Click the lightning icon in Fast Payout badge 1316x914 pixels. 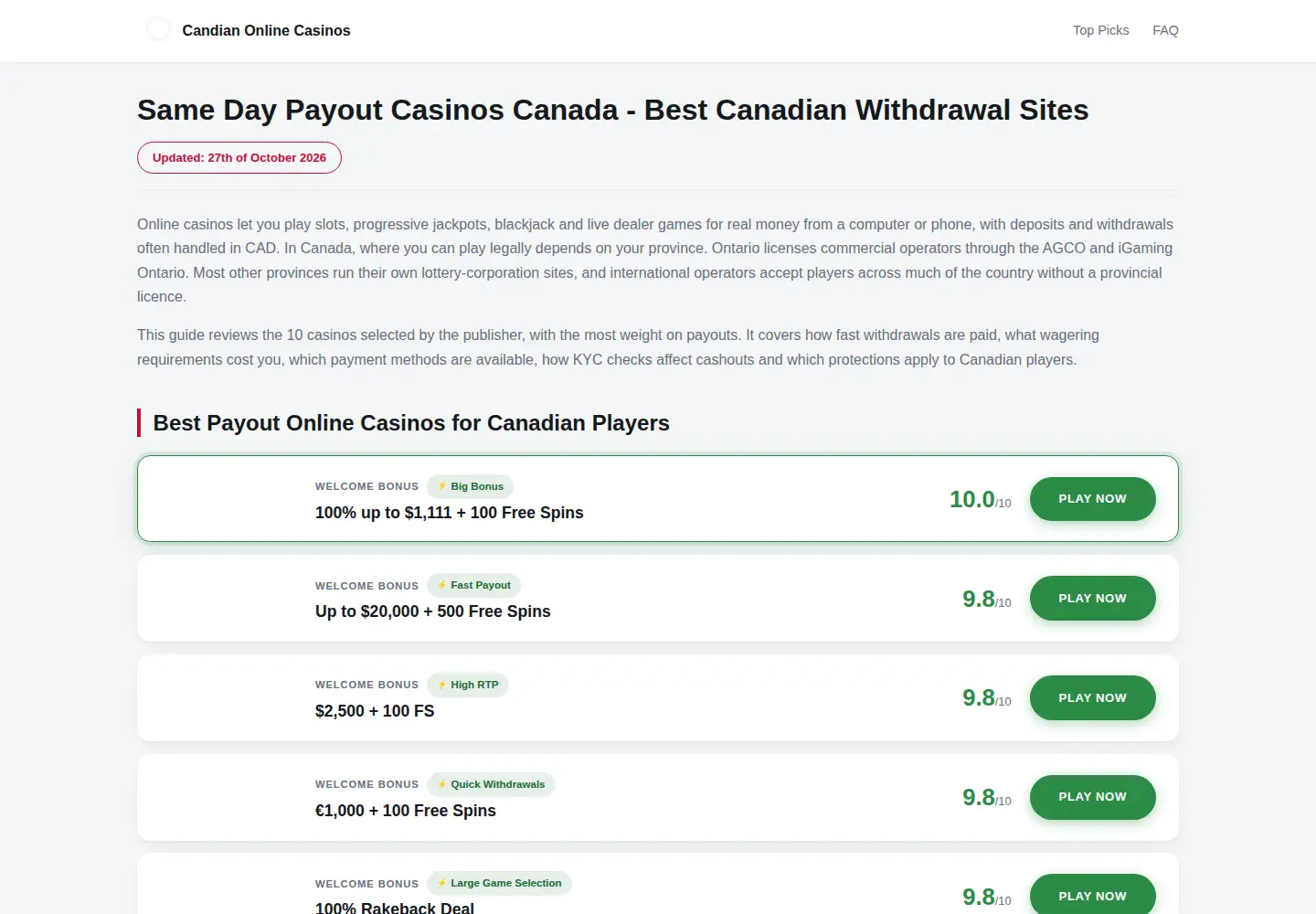[x=442, y=585]
